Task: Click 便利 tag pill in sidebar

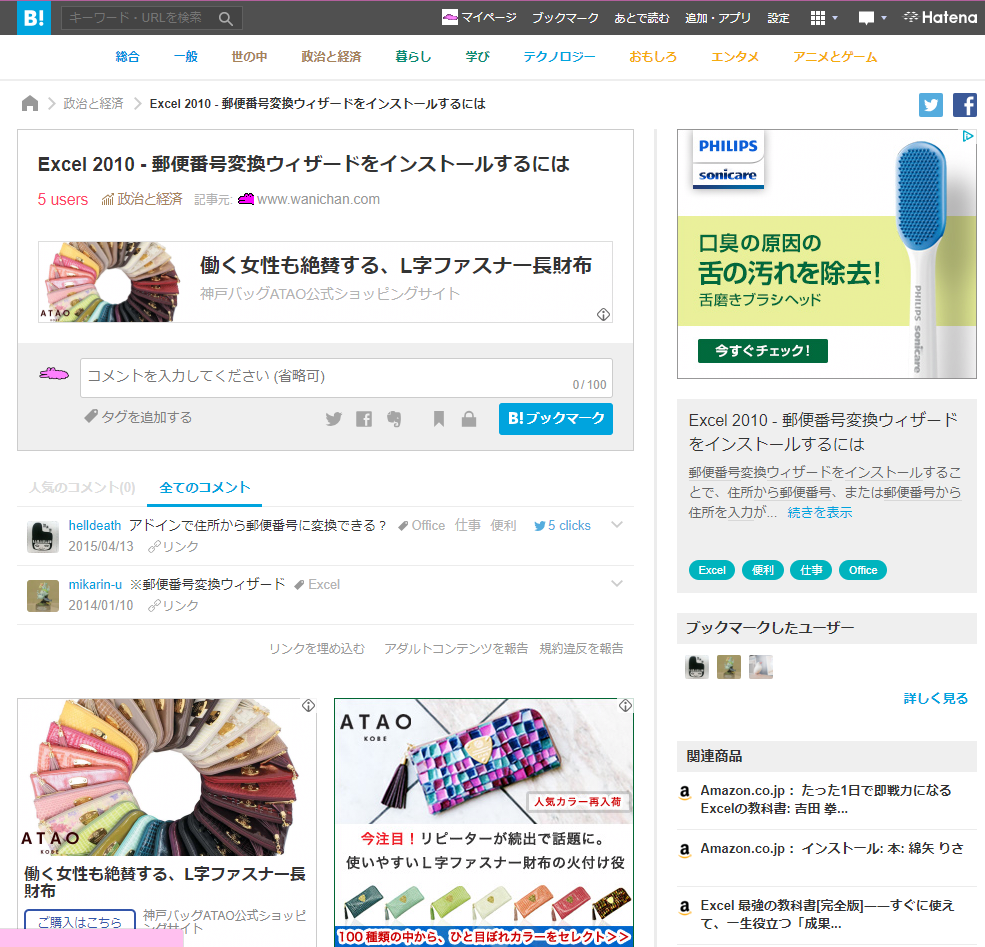Action: [x=763, y=570]
